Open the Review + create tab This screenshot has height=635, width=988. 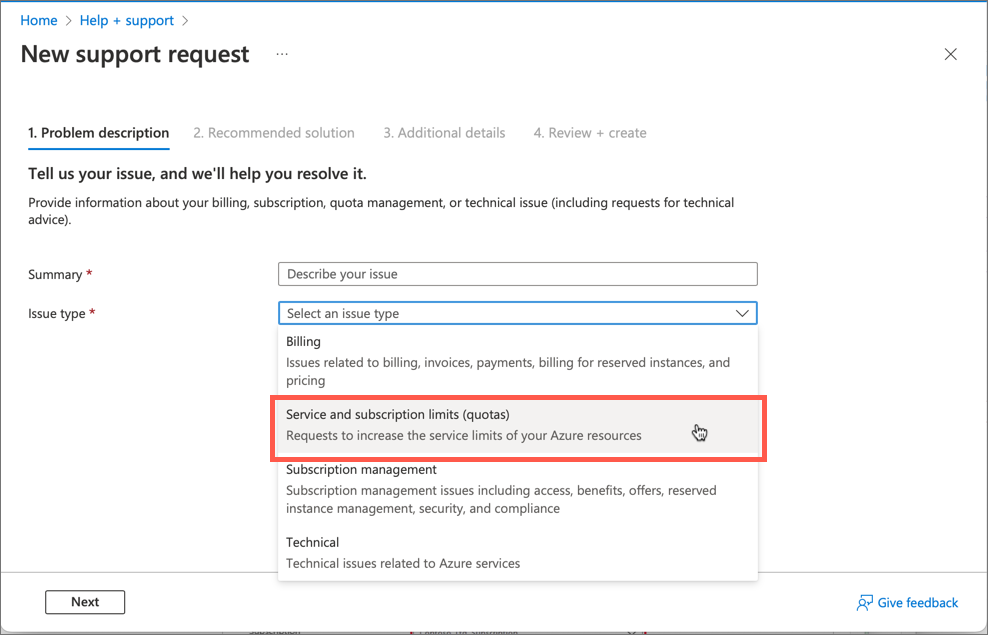click(x=589, y=132)
